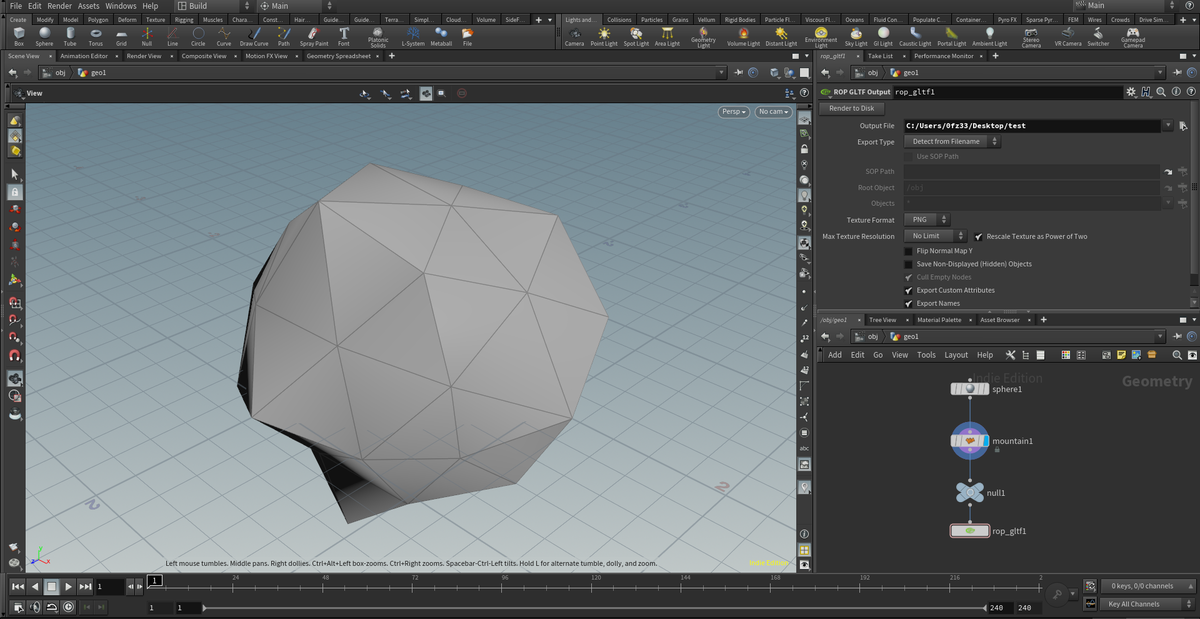The height and width of the screenshot is (619, 1200).
Task: Select the rop_gltf1 node in network
Action: (969, 531)
